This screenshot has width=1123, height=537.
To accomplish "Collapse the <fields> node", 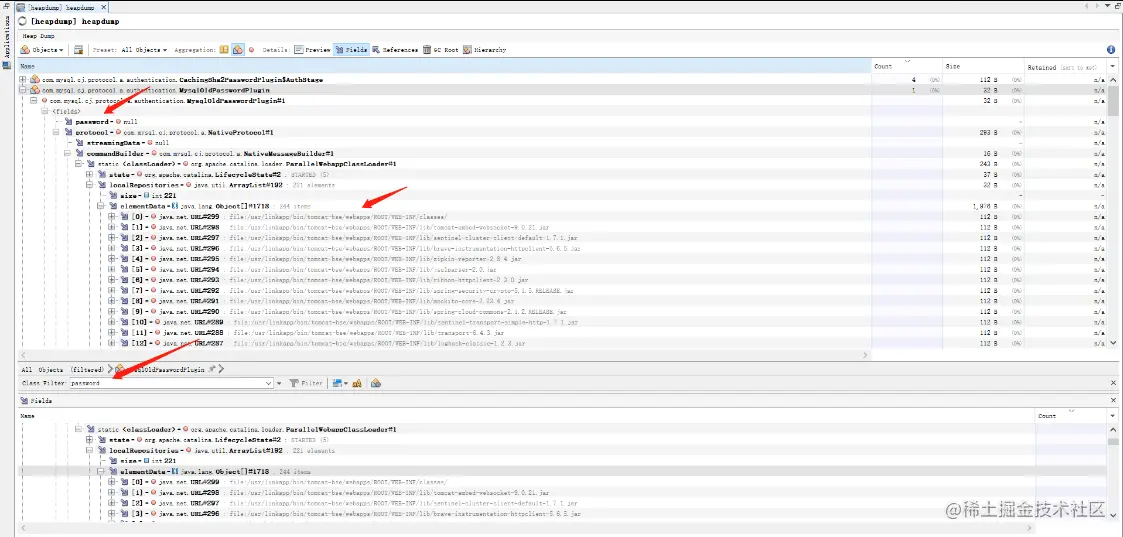I will point(45,111).
